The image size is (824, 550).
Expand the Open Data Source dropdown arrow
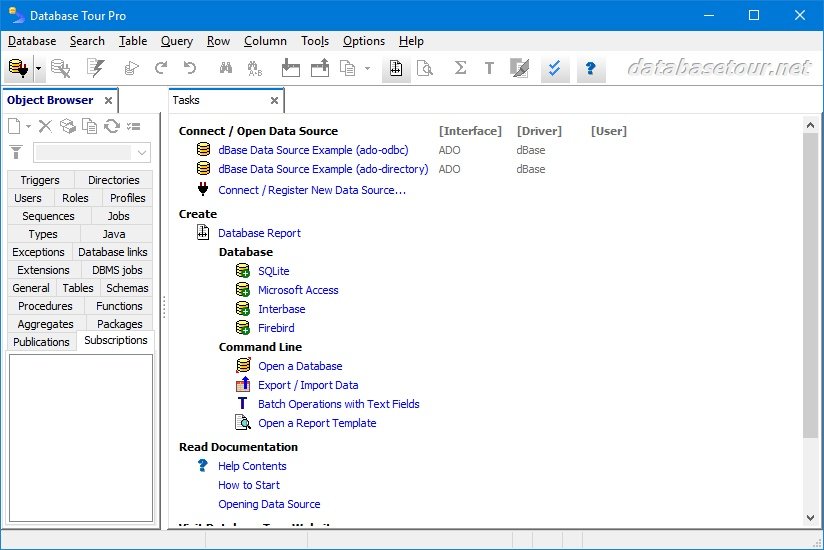(x=38, y=68)
